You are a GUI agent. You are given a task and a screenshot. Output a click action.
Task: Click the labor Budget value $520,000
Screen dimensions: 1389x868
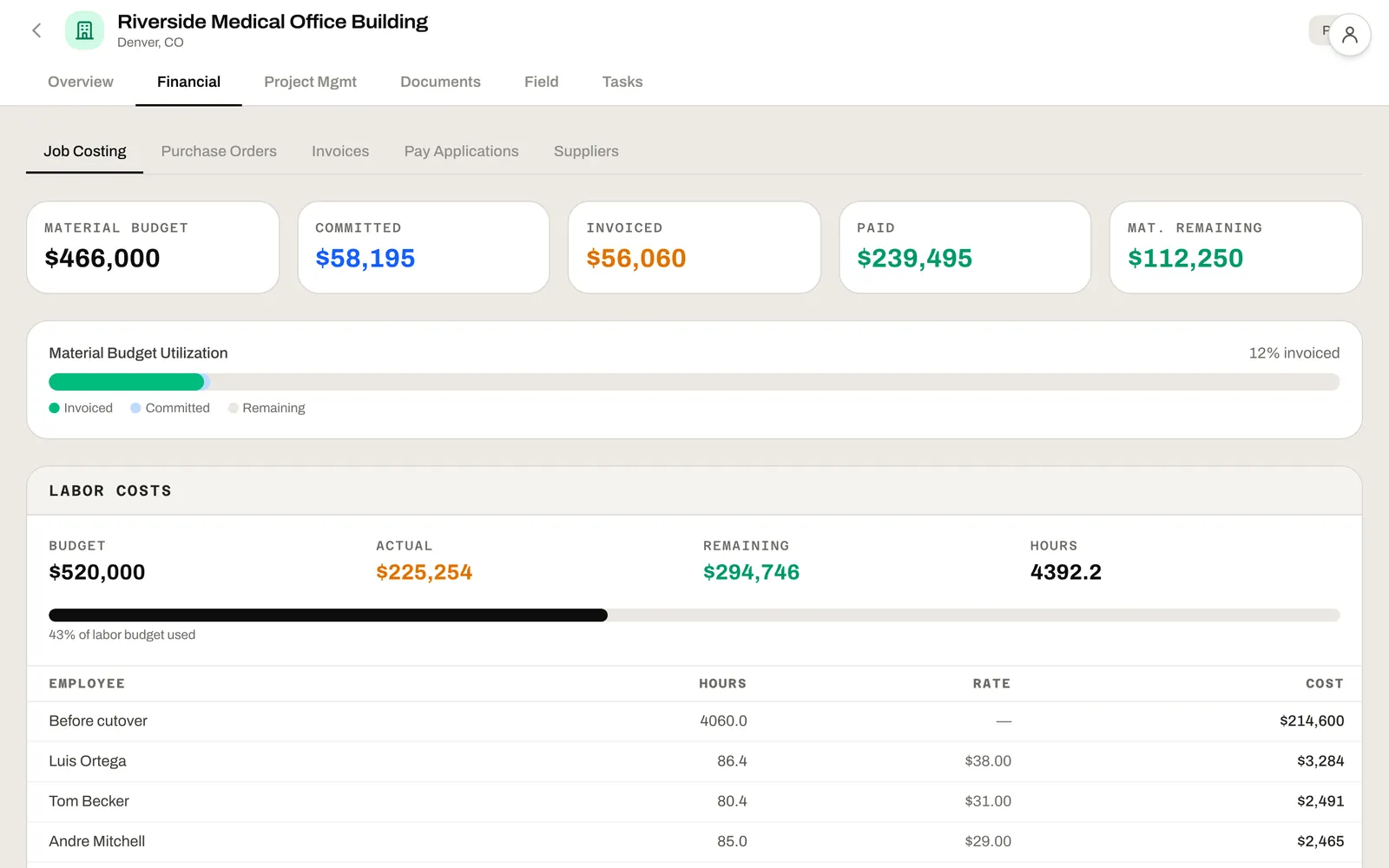97,572
